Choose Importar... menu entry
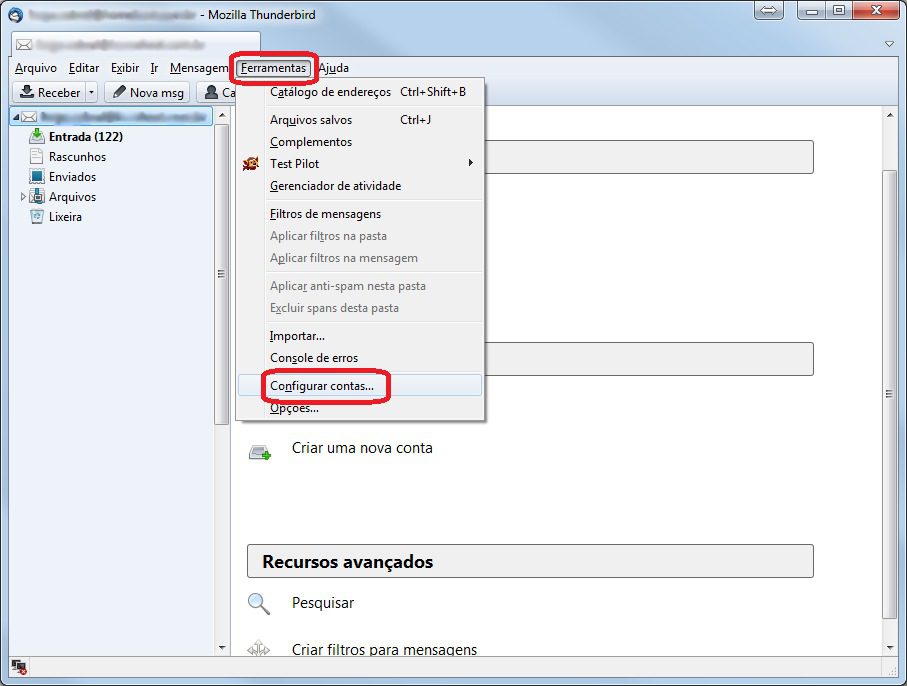Screen dimensions: 907x686 360,336
